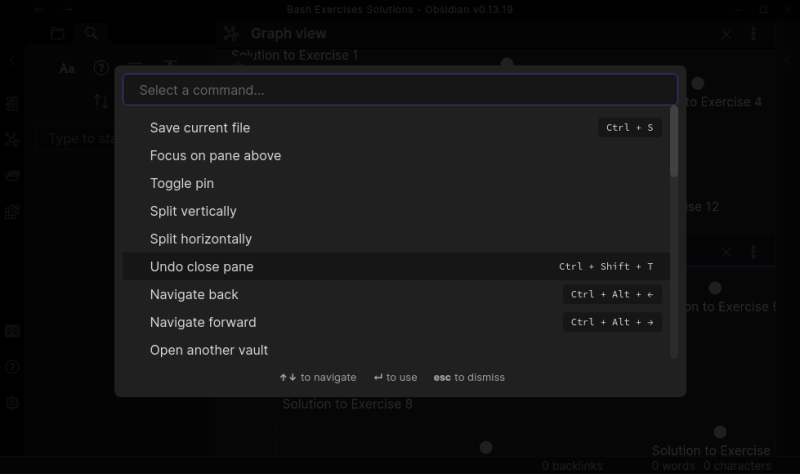Choose Split vertically from command list

click(x=193, y=212)
